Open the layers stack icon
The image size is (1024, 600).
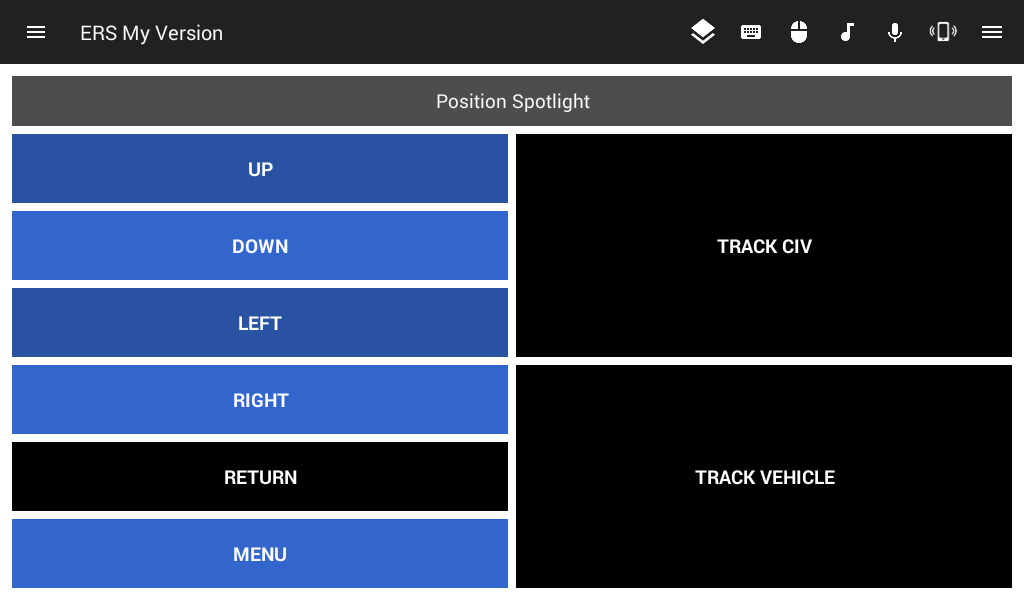click(703, 32)
